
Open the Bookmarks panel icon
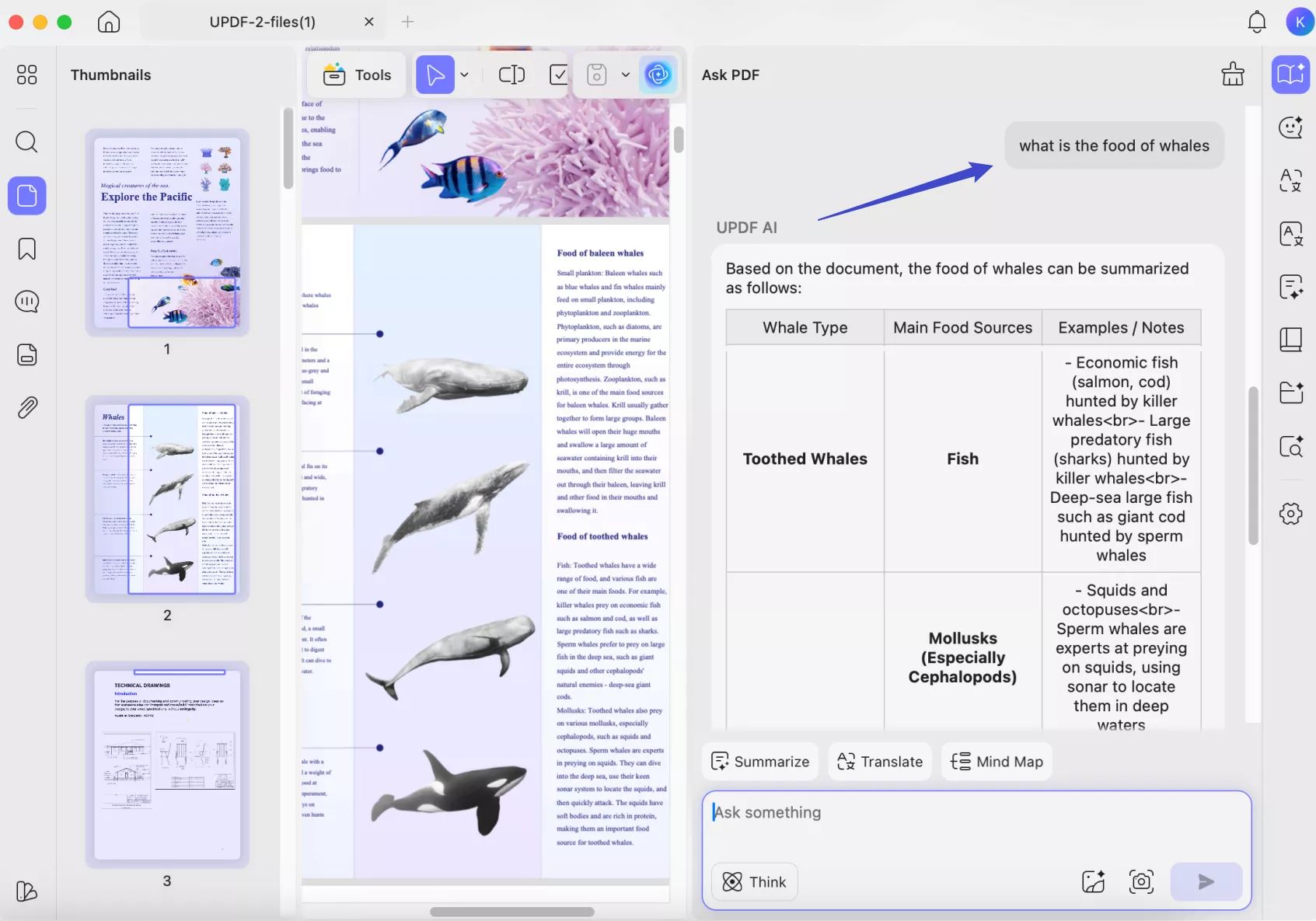26,249
